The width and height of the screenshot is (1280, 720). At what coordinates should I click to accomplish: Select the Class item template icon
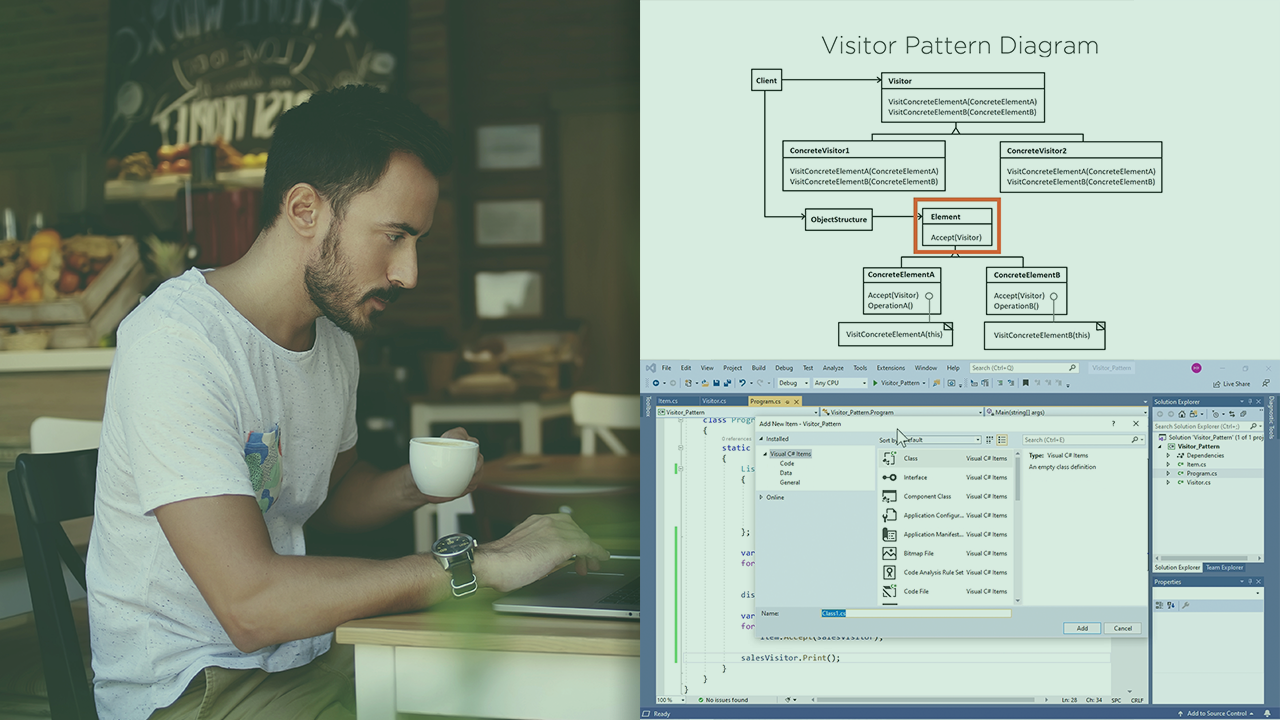click(890, 459)
